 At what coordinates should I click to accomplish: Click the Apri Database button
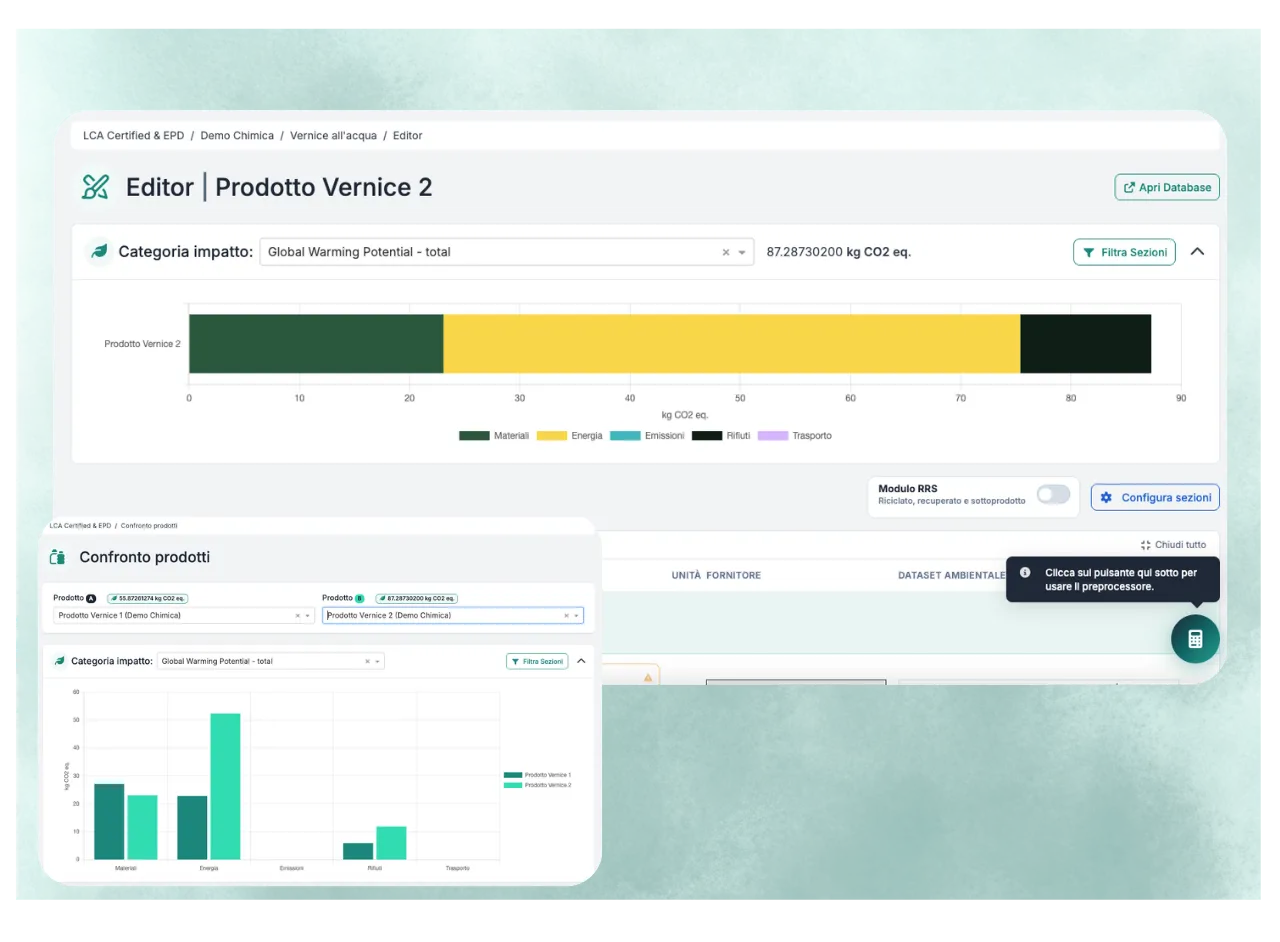coord(1167,187)
